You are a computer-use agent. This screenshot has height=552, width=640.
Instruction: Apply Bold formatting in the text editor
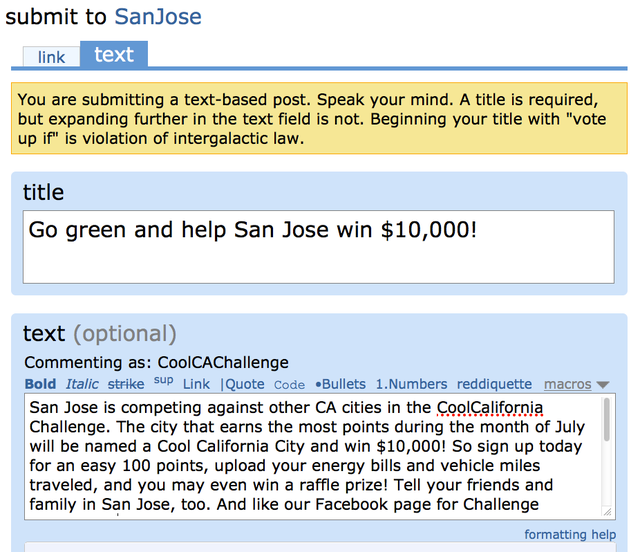[x=40, y=384]
